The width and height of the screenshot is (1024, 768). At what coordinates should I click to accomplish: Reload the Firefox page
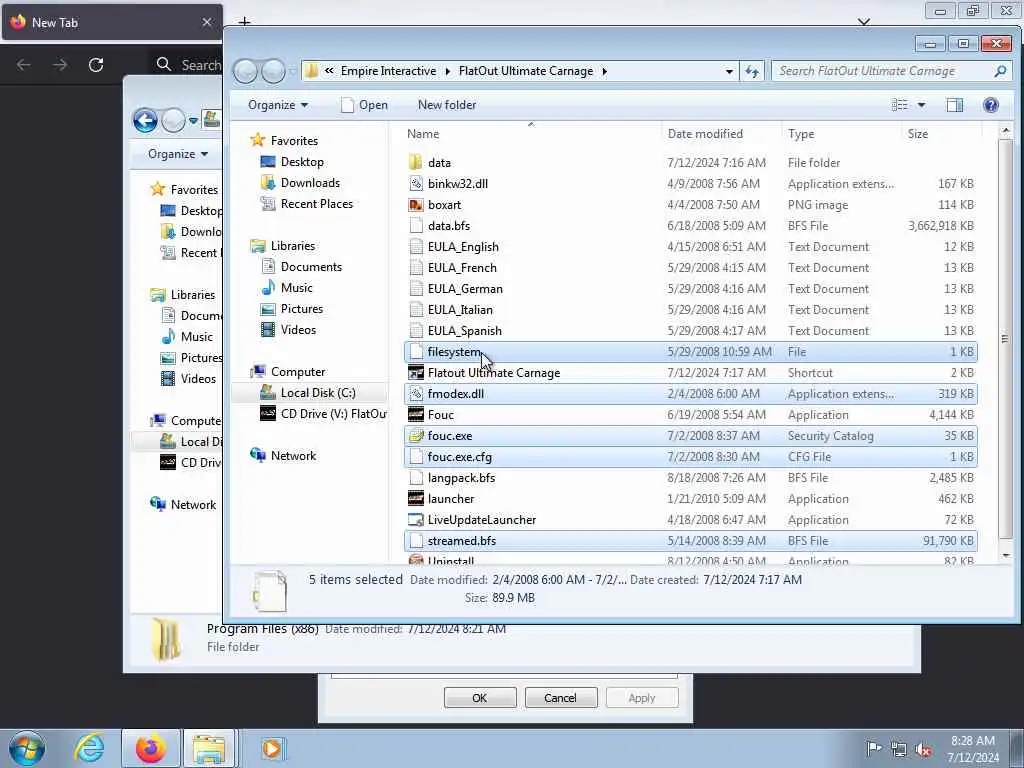[x=96, y=65]
